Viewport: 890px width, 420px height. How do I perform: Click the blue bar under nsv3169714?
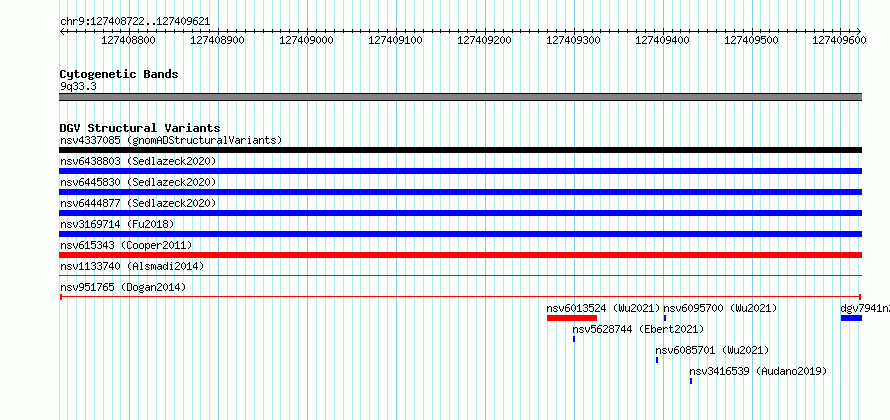coord(461,234)
